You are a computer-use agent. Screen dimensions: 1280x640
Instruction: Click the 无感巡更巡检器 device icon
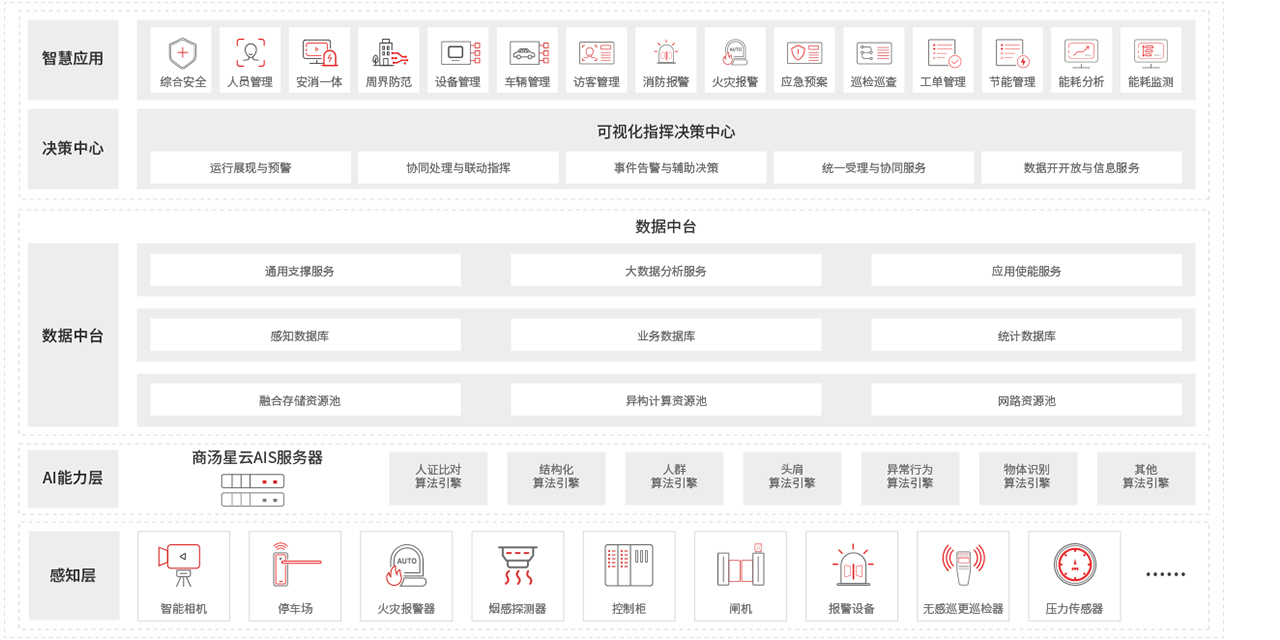(x=963, y=566)
